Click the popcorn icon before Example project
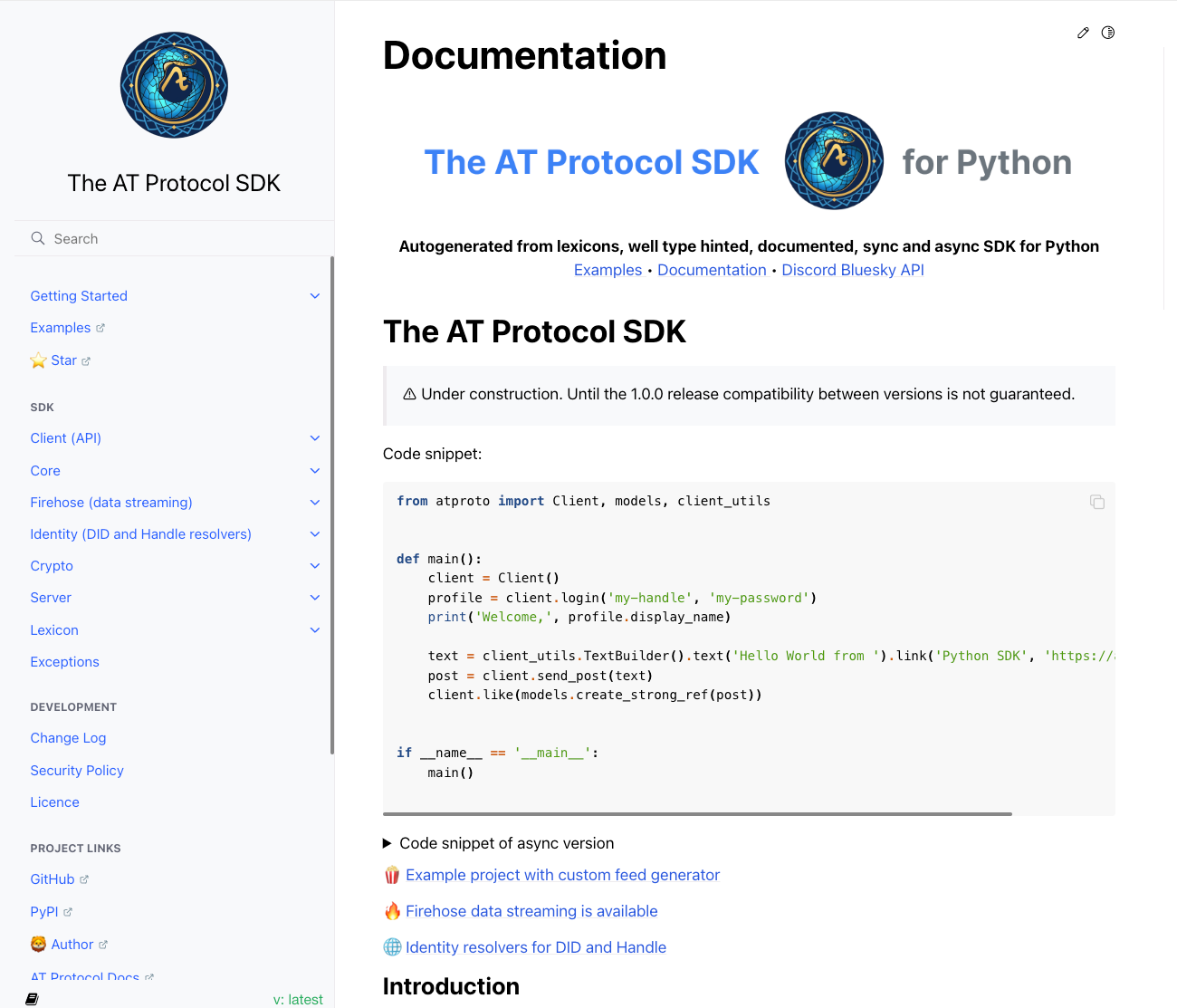This screenshot has width=1177, height=1008. (392, 875)
